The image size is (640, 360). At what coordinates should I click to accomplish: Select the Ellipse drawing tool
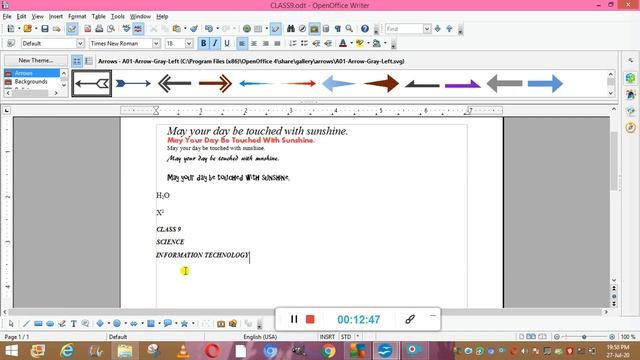[x=50, y=324]
